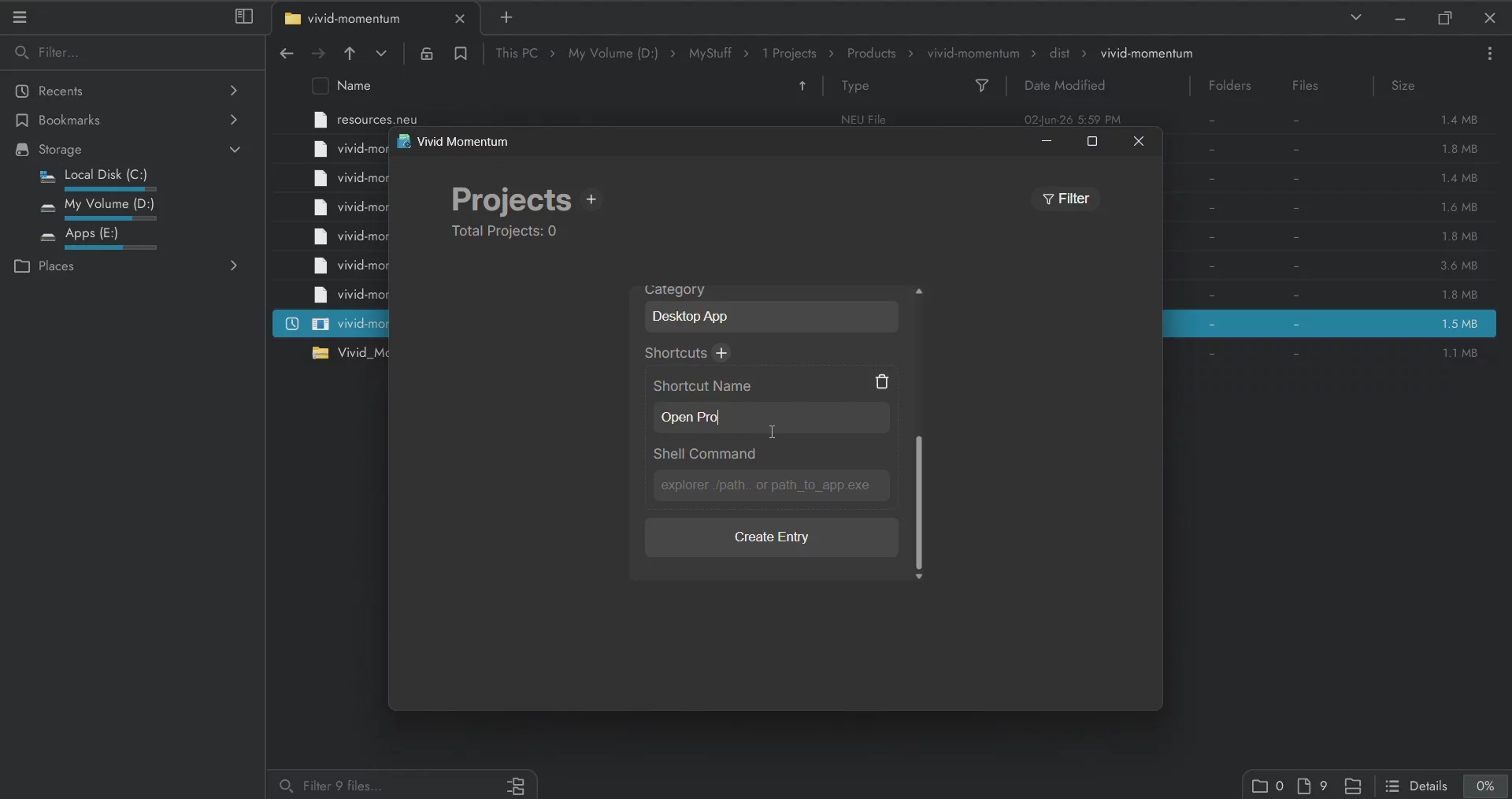This screenshot has width=1512, height=799.
Task: Click the form's vertical scrollbar thumb
Action: pos(919,503)
